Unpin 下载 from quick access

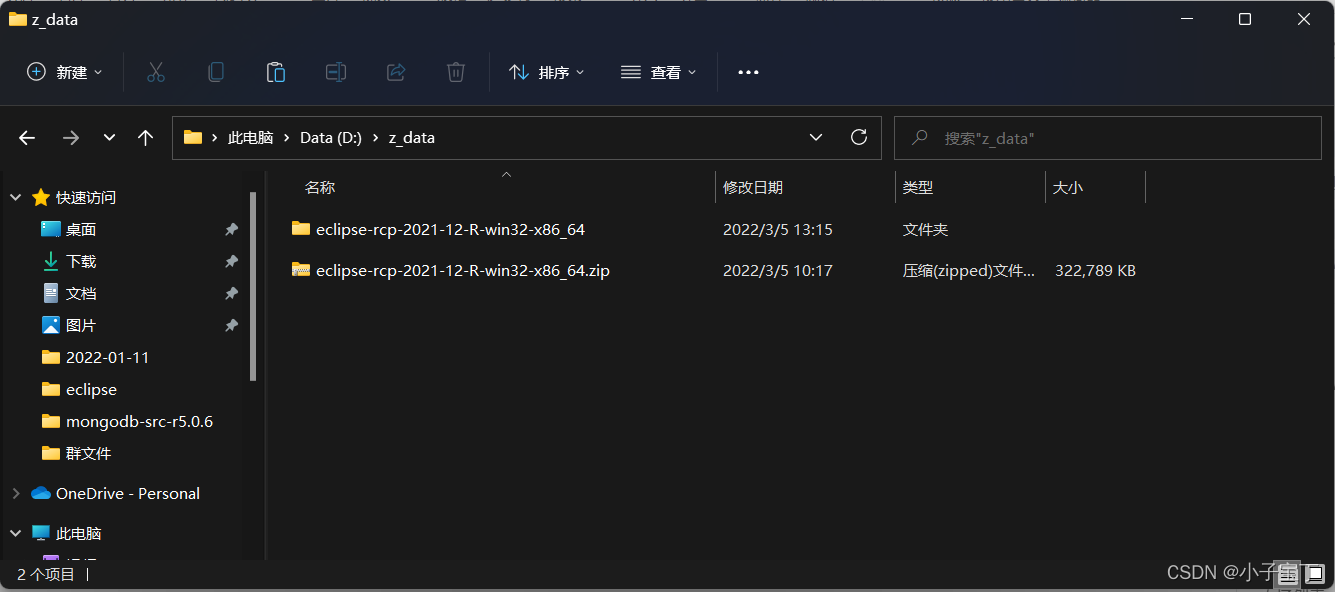pos(231,261)
